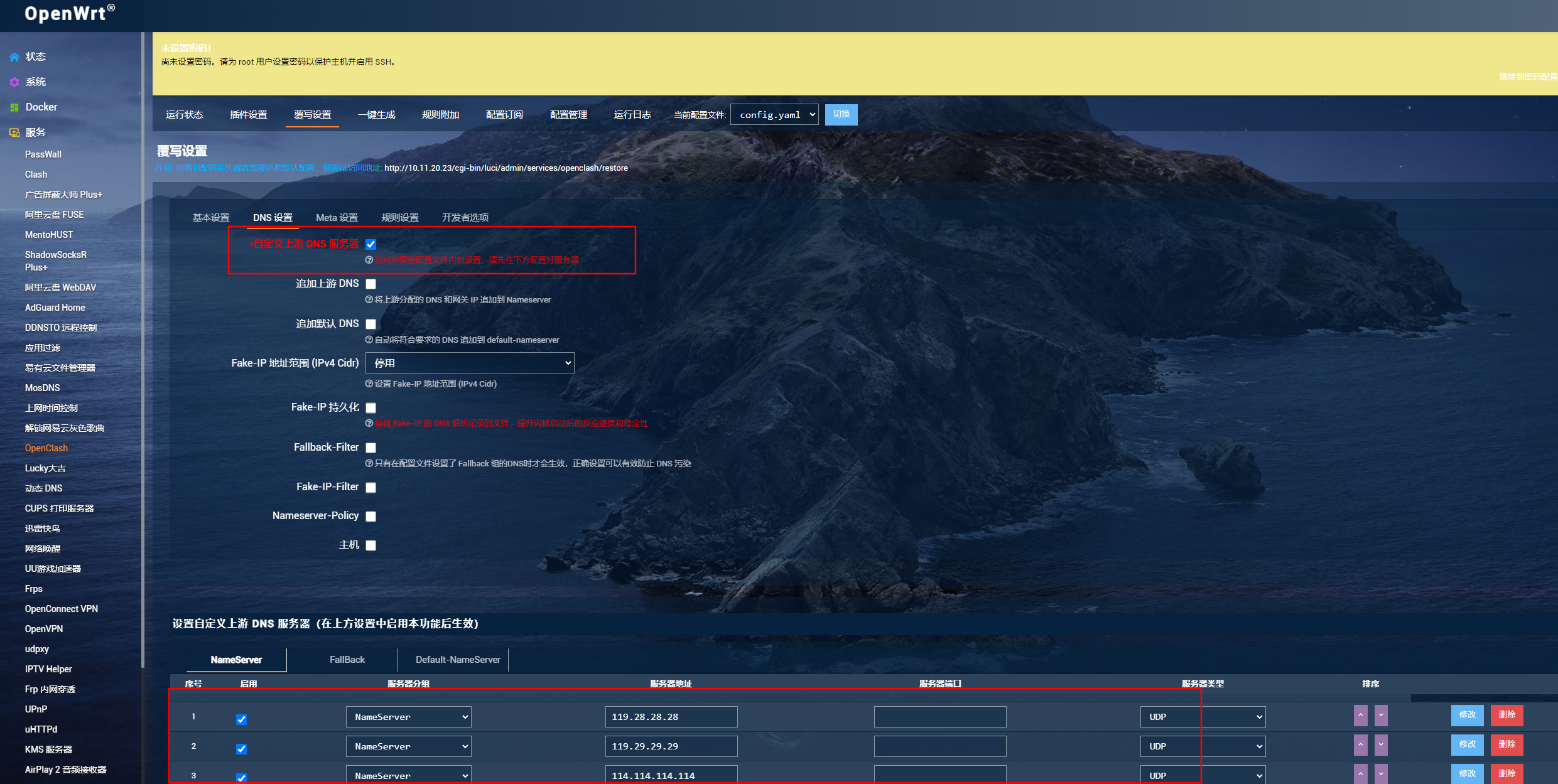1558x784 pixels.
Task: Click the Docker menu icon
Action: [14, 107]
